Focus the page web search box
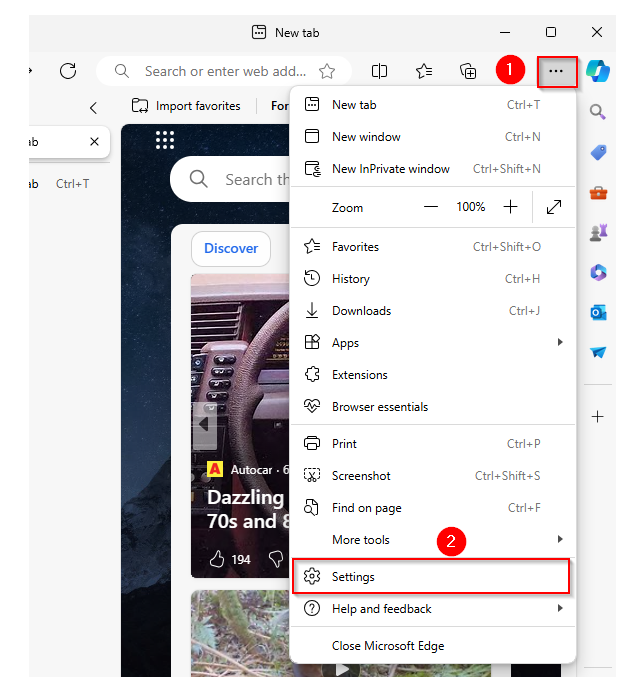The image size is (644, 692). coord(230,179)
